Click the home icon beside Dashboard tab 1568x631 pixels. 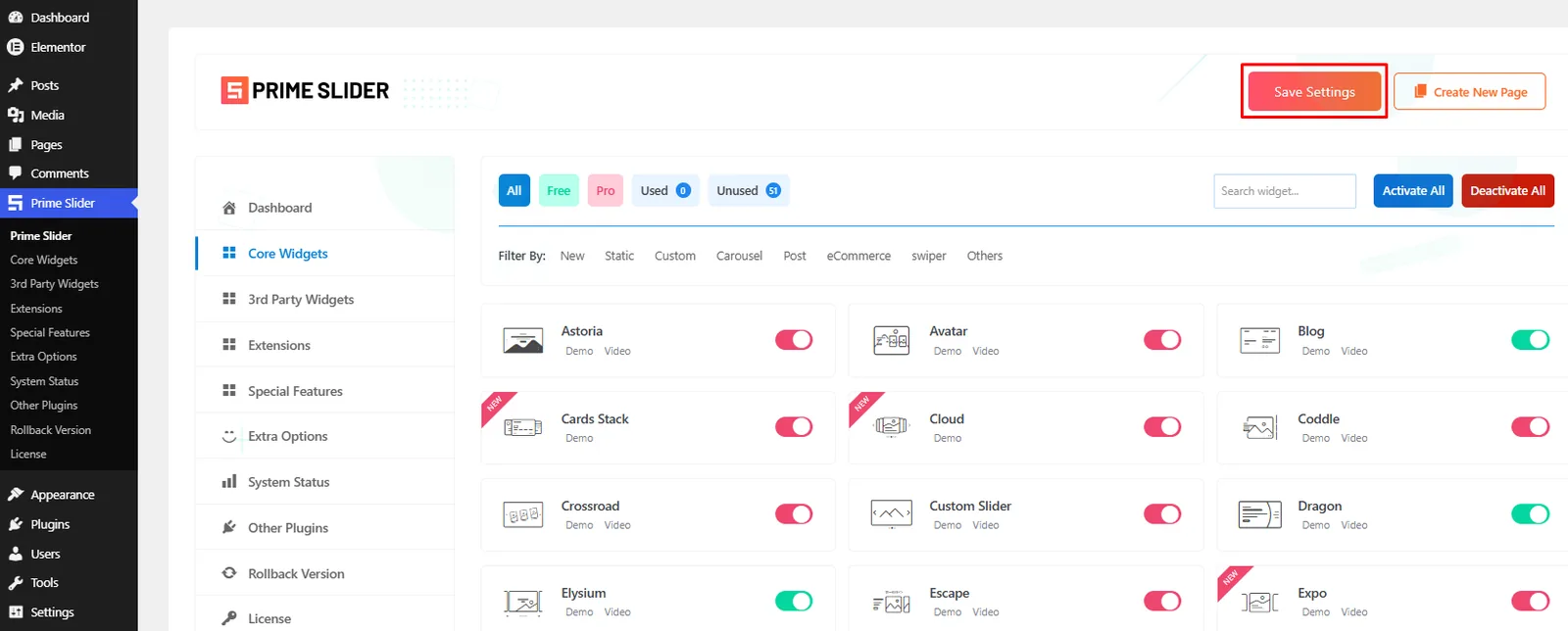coord(229,208)
